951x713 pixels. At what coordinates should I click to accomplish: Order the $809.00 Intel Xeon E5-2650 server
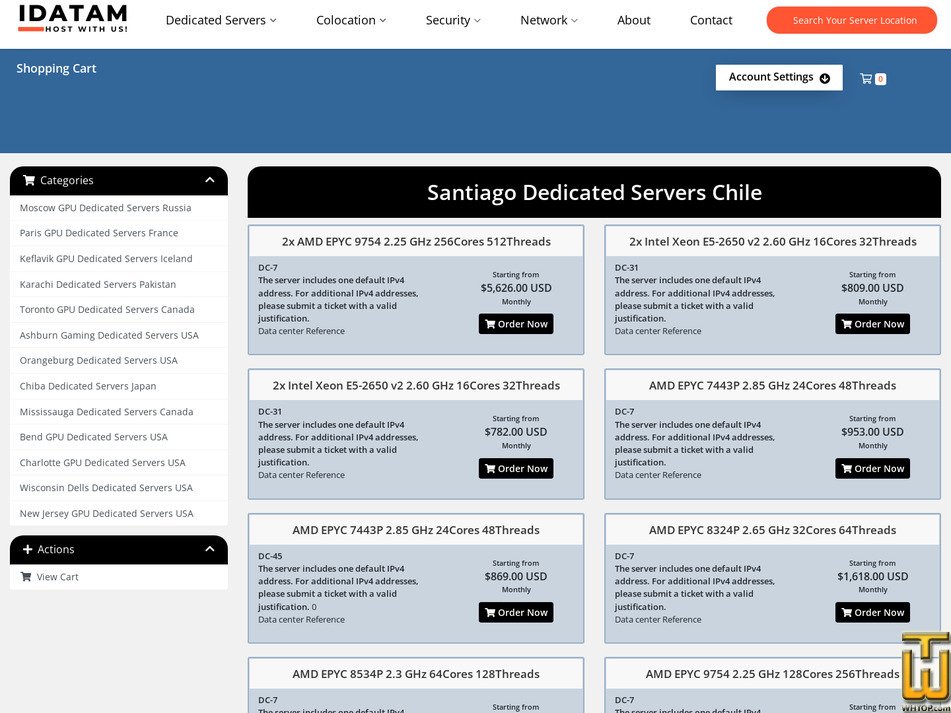pos(872,324)
